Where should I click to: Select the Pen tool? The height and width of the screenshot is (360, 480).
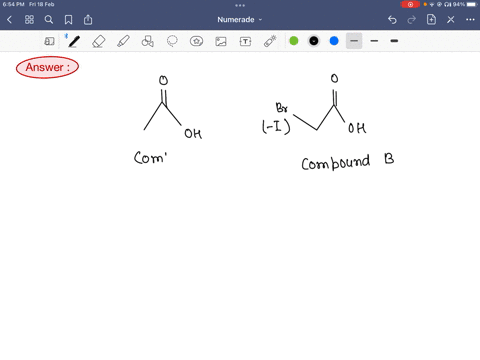click(74, 41)
